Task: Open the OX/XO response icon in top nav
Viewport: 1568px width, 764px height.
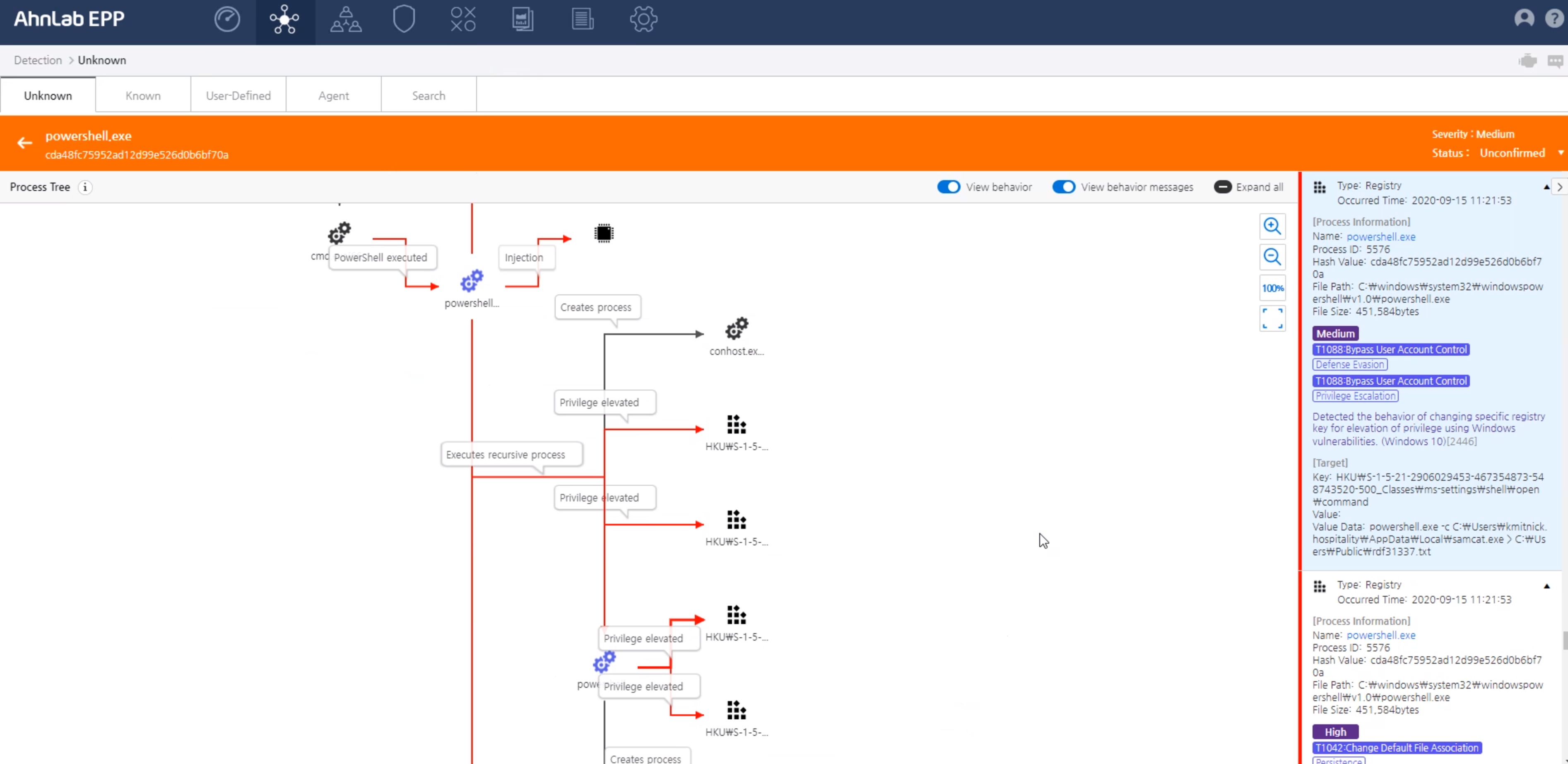Action: pyautogui.click(x=462, y=19)
